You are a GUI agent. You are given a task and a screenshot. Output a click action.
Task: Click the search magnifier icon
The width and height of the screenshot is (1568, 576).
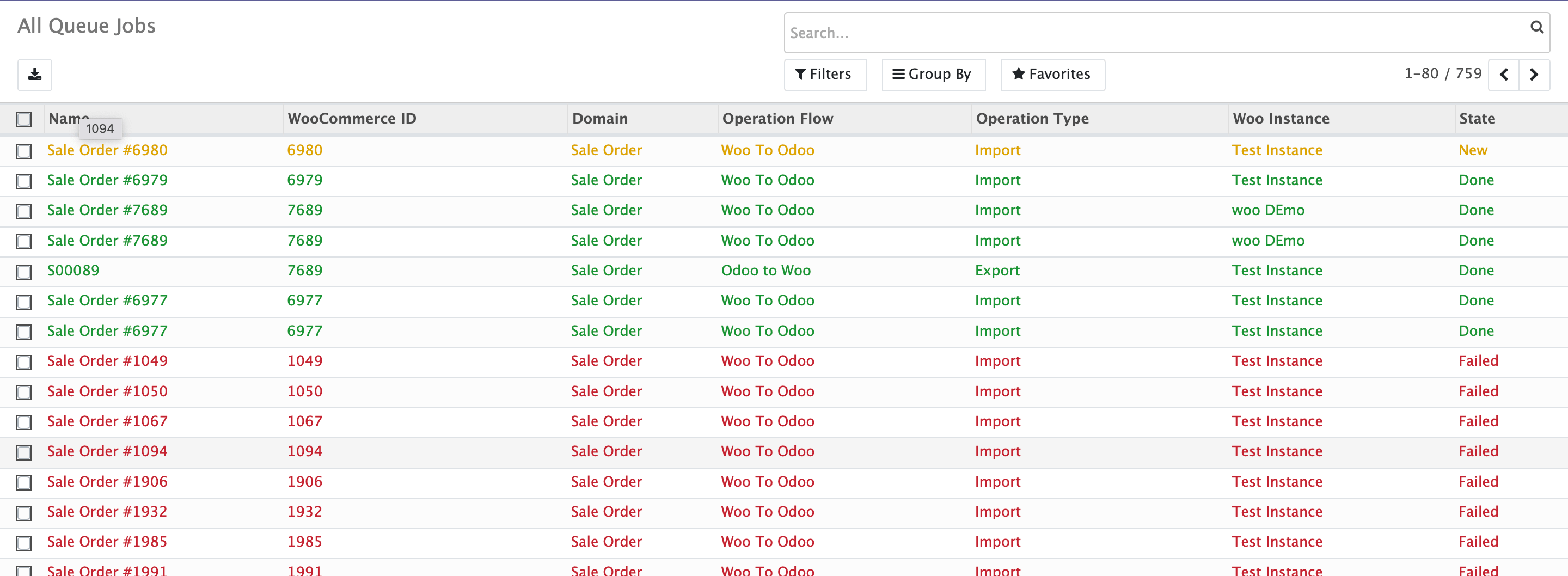(1536, 27)
